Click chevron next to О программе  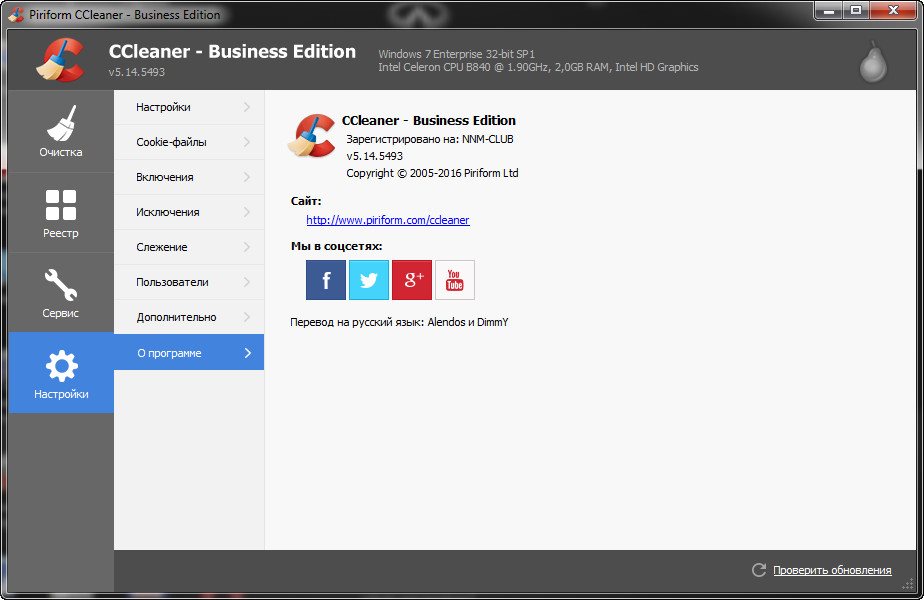(248, 353)
